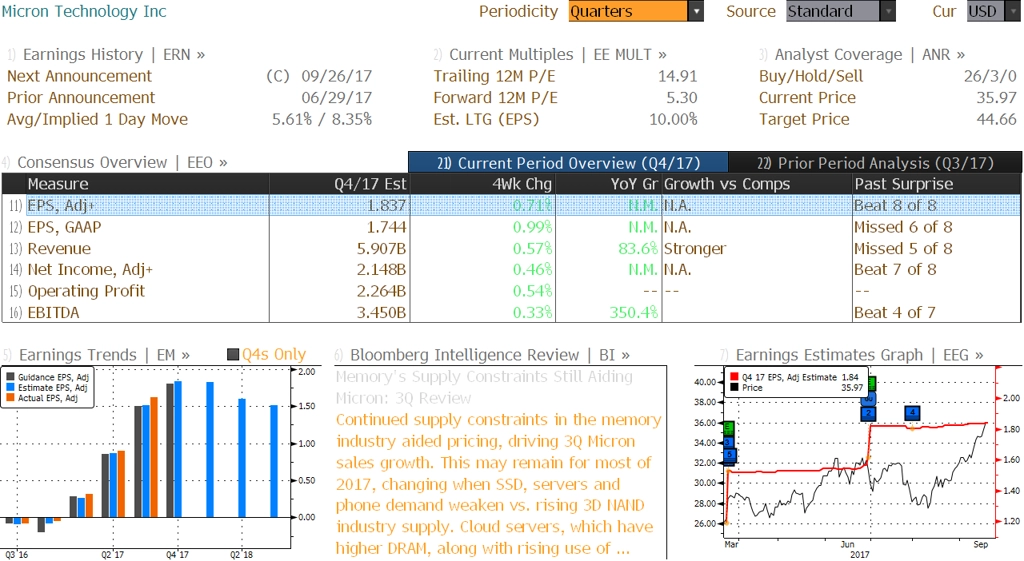Screen dimensions: 1024x561
Task: Open Earnings Trends EM link
Action: [x=104, y=355]
